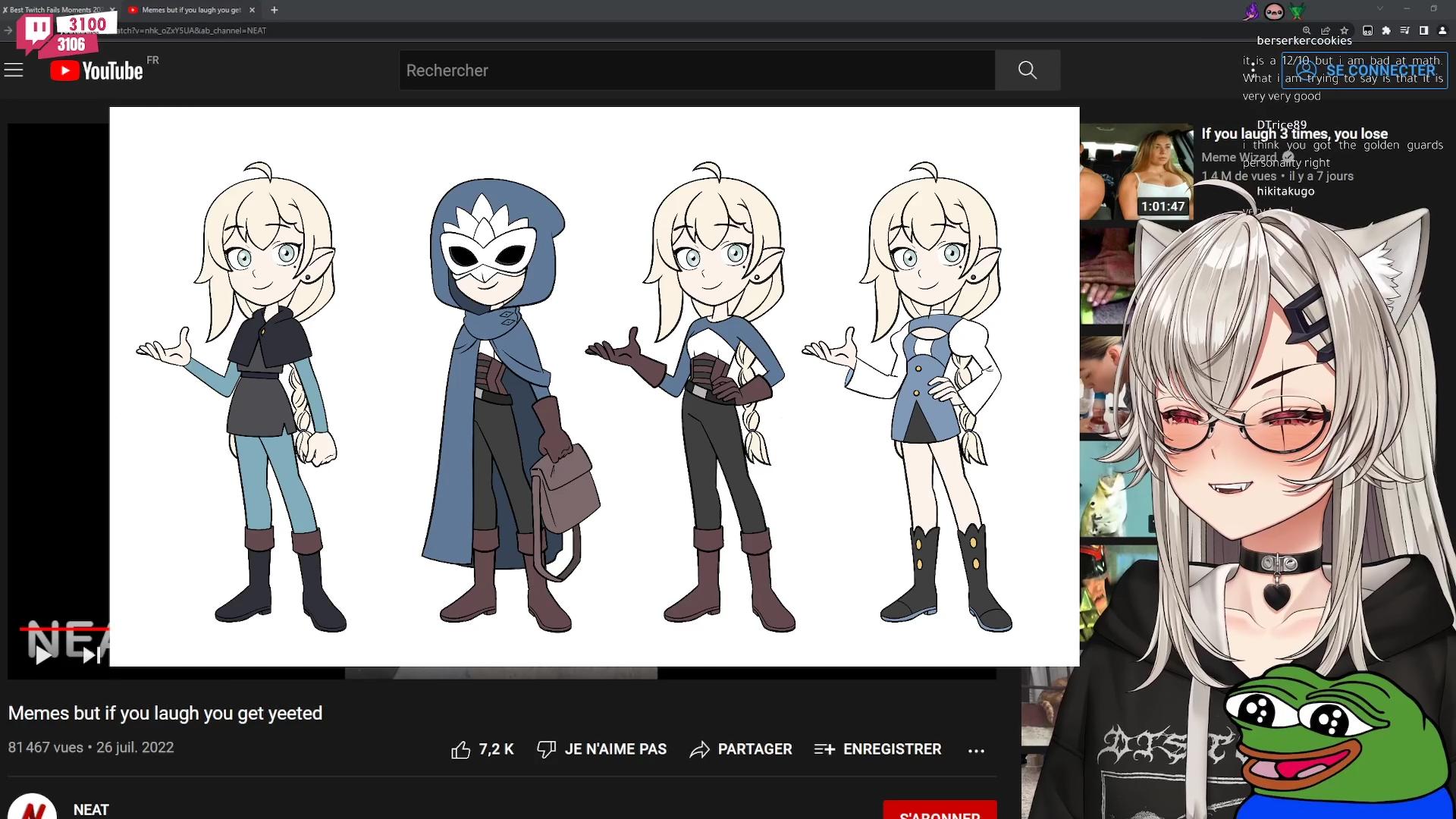This screenshot has width=1456, height=819.
Task: Open the extensions puzzle-piece menu
Action: pyautogui.click(x=1386, y=30)
